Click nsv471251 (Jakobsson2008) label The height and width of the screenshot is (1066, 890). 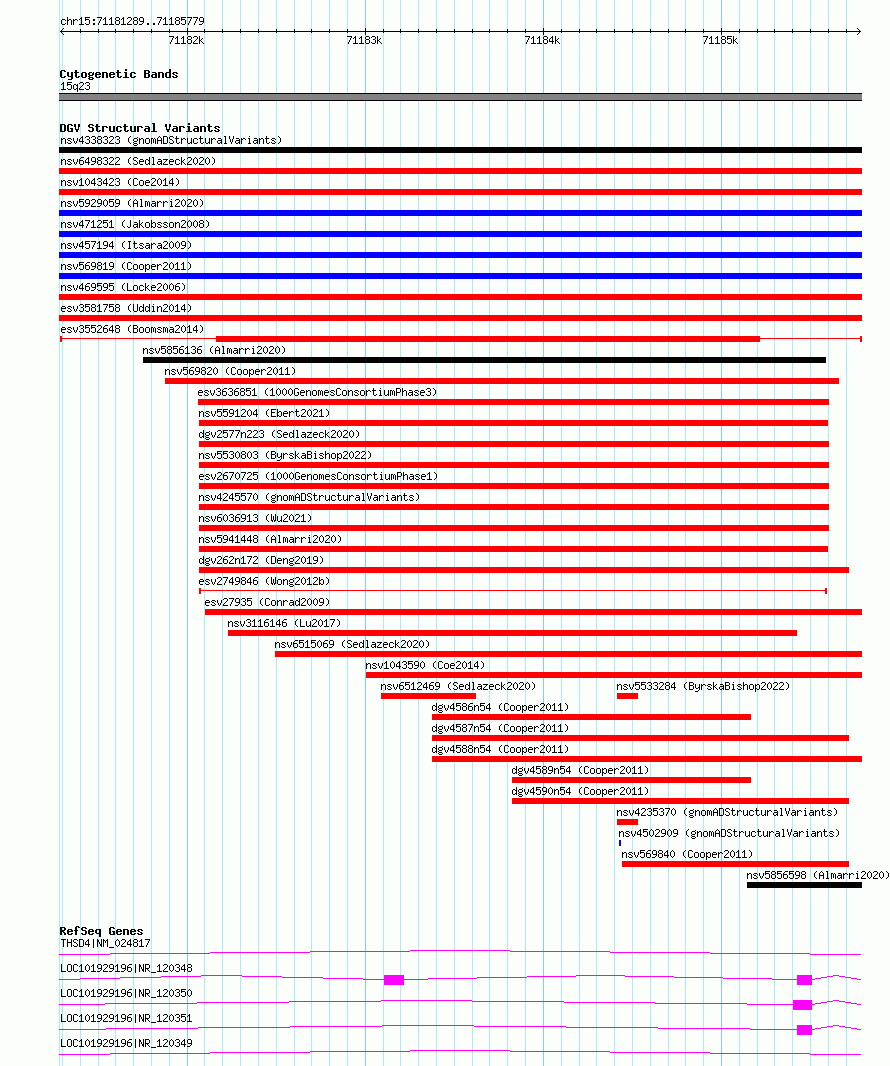135,224
